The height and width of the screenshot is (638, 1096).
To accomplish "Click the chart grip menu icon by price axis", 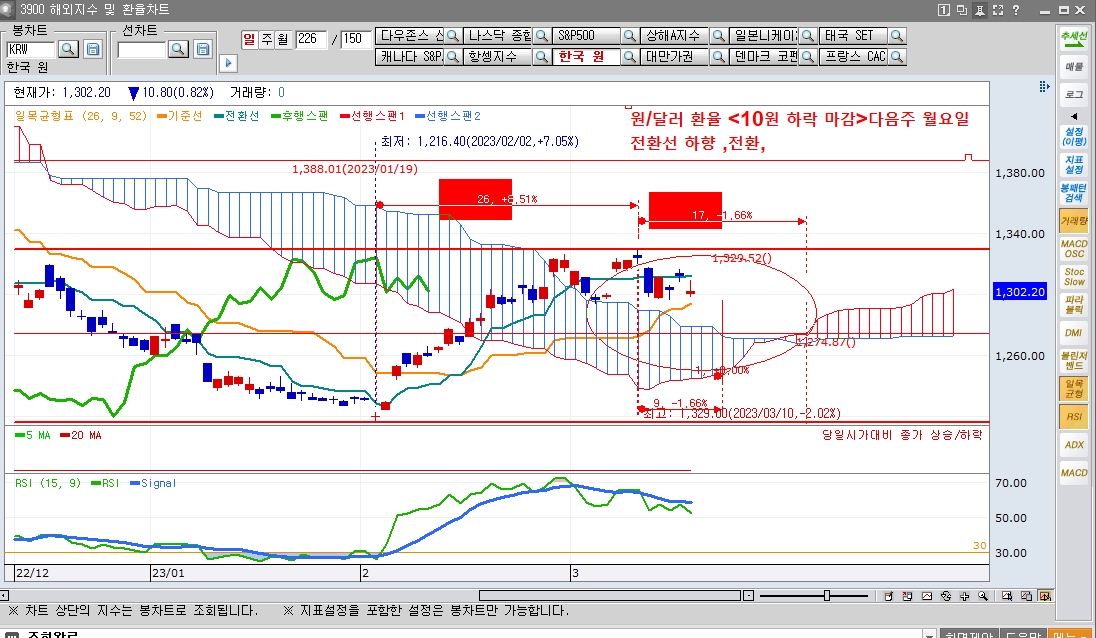I will coord(1044,87).
